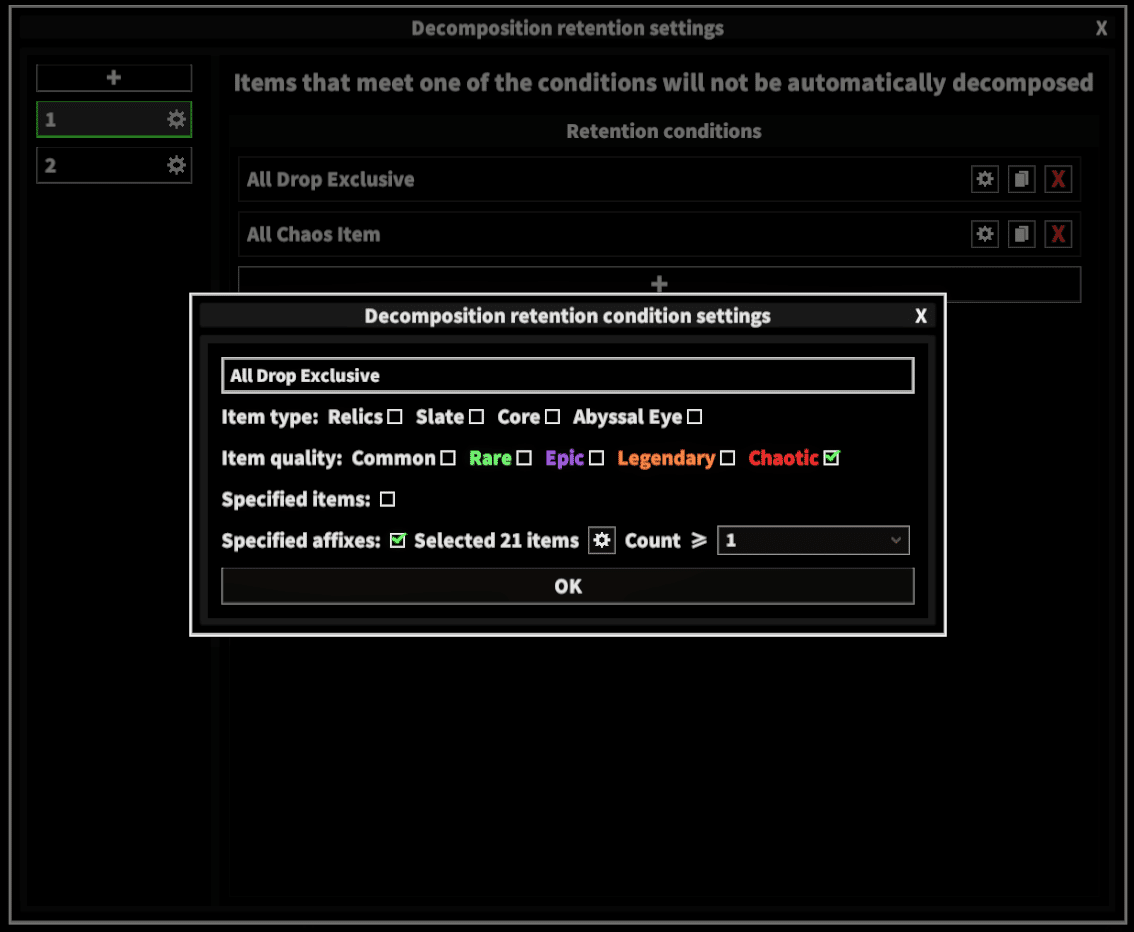
Task: Click the Selected 21 items text
Action: [x=497, y=541]
